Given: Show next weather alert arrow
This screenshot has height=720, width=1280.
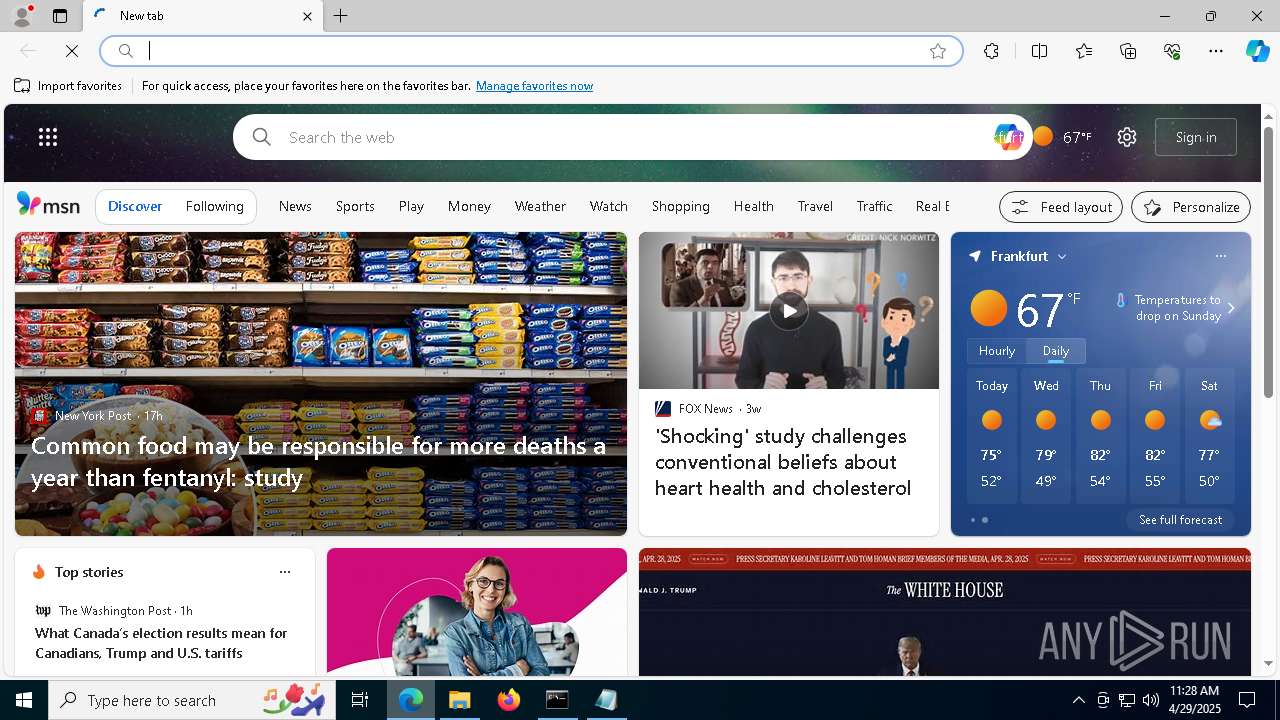Looking at the screenshot, I should [x=1231, y=308].
